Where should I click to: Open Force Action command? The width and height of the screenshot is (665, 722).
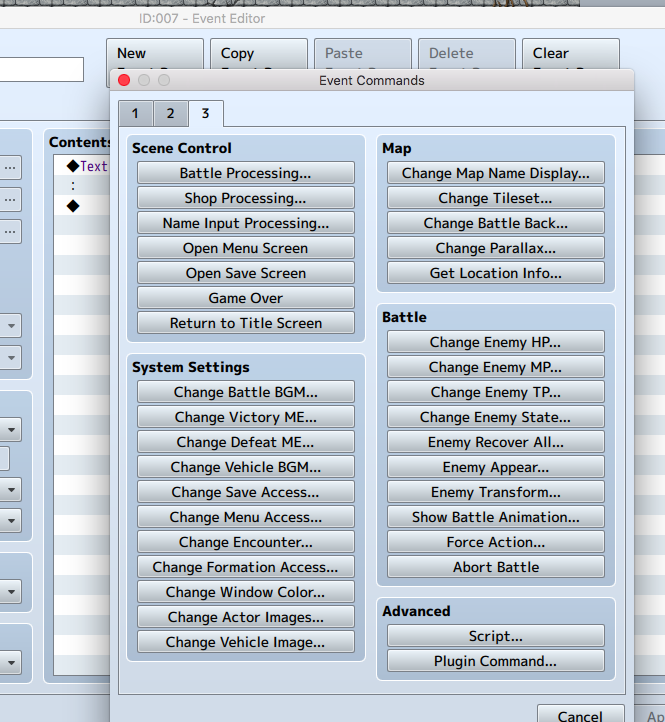[x=496, y=542]
